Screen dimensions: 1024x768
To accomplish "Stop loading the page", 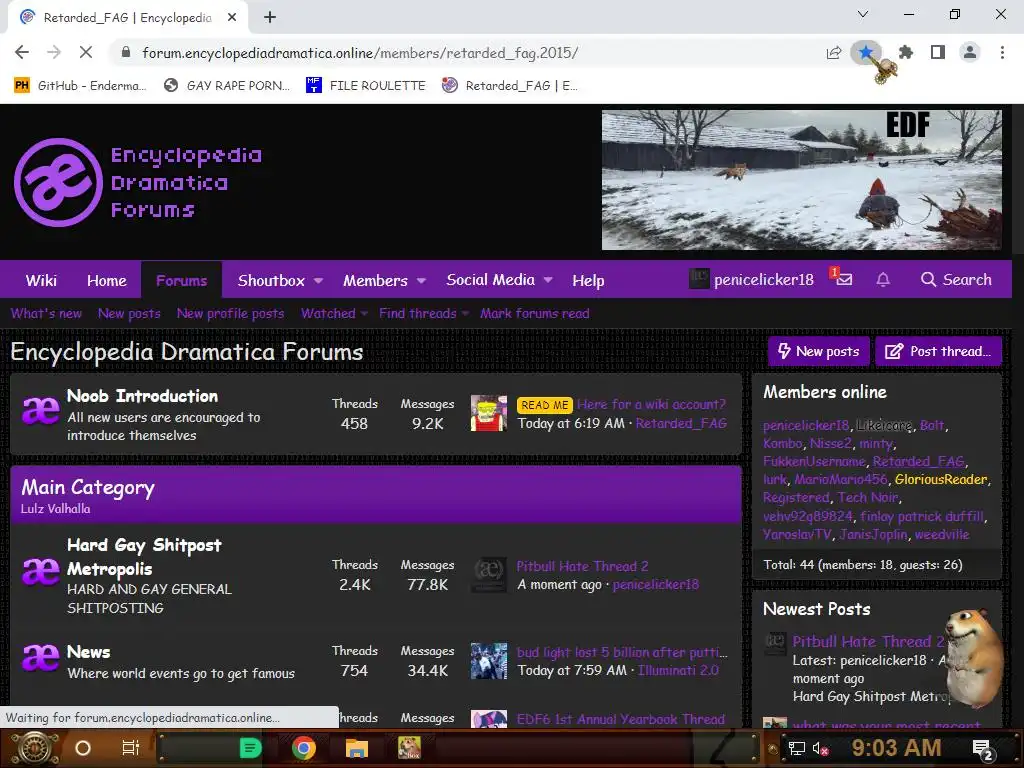I will coord(86,52).
